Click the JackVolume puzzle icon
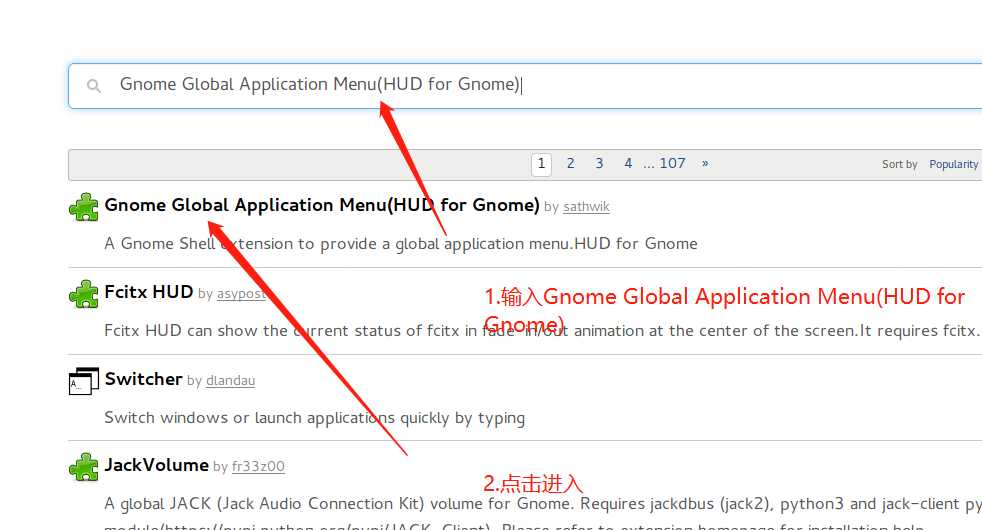 (84, 467)
